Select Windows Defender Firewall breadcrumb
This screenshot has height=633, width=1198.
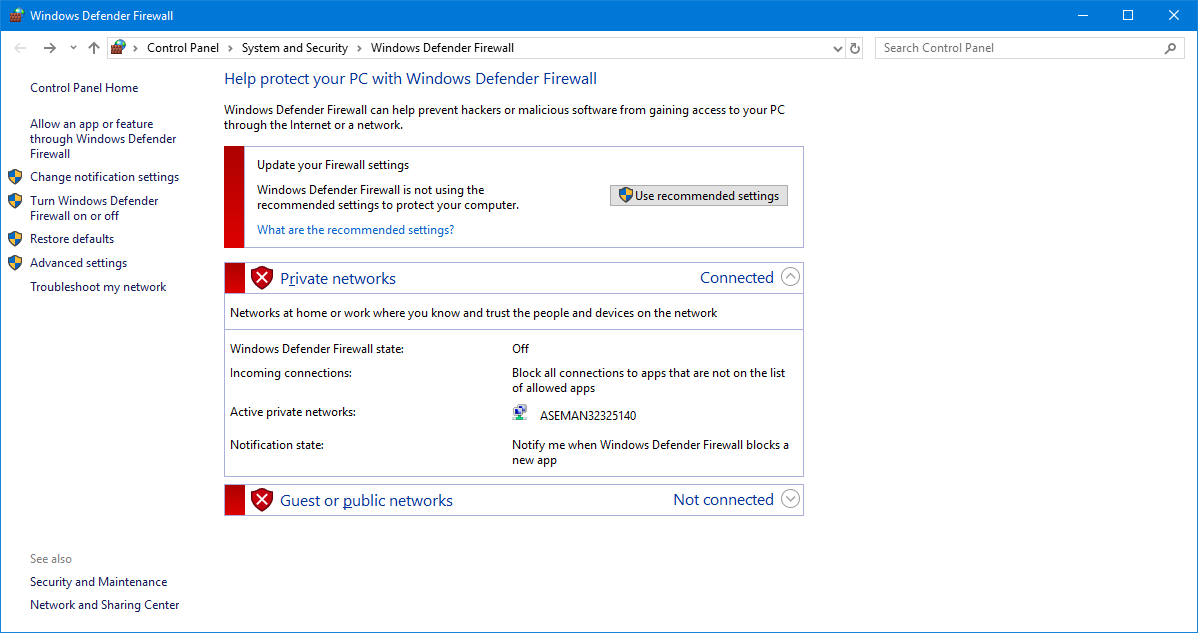[442, 48]
